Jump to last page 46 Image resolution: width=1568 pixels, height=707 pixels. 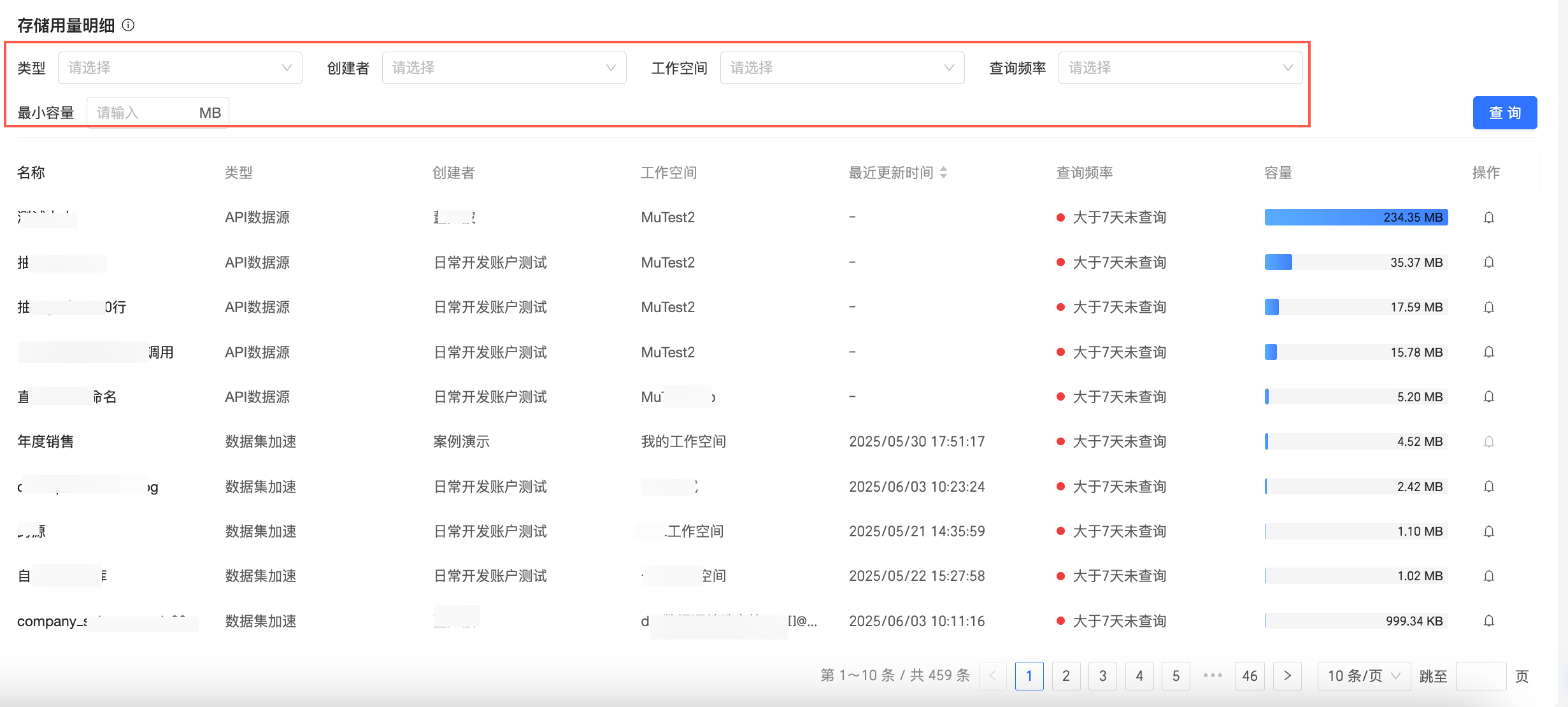tap(1250, 676)
